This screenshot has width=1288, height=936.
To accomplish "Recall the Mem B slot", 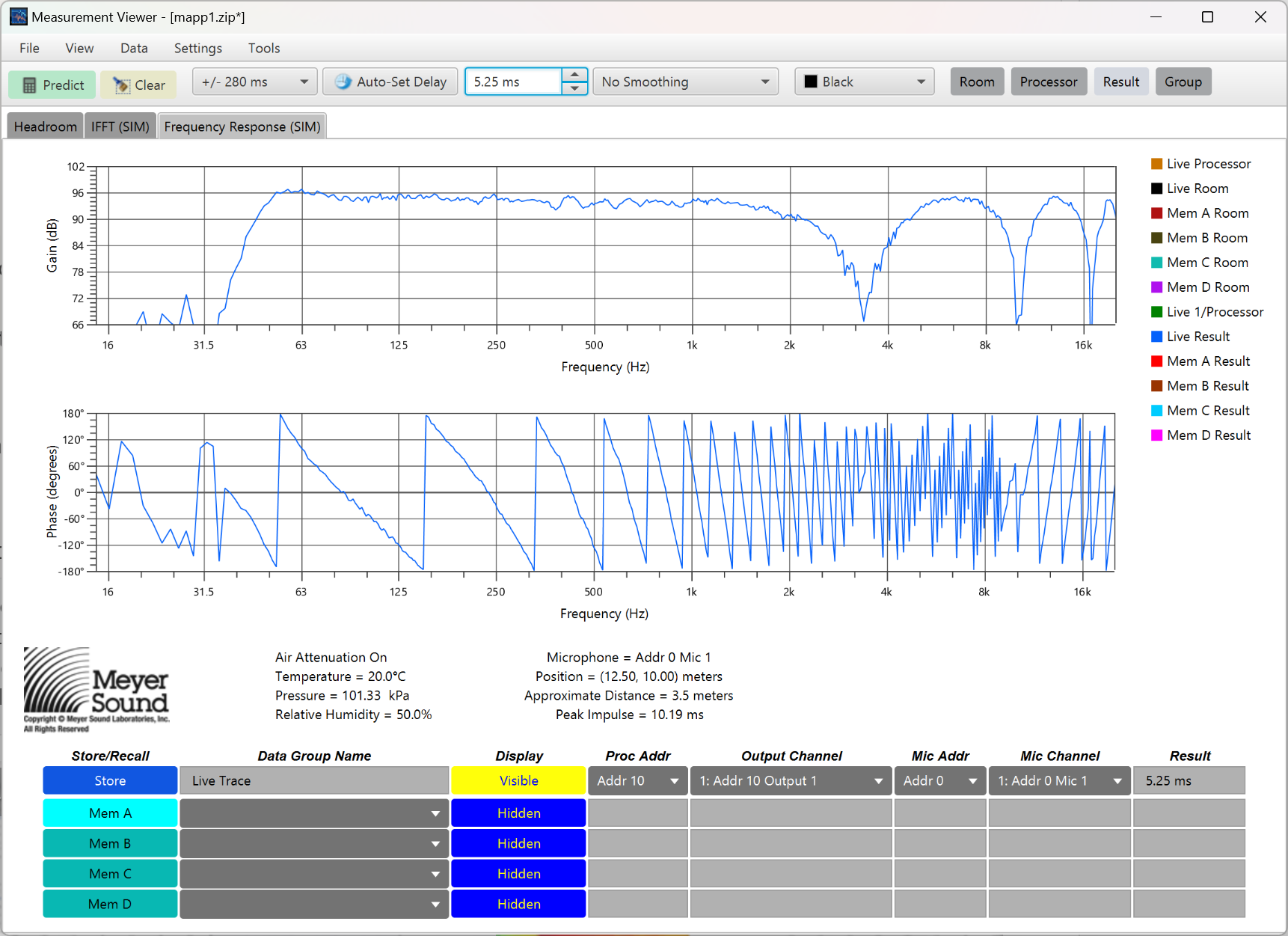I will point(110,843).
